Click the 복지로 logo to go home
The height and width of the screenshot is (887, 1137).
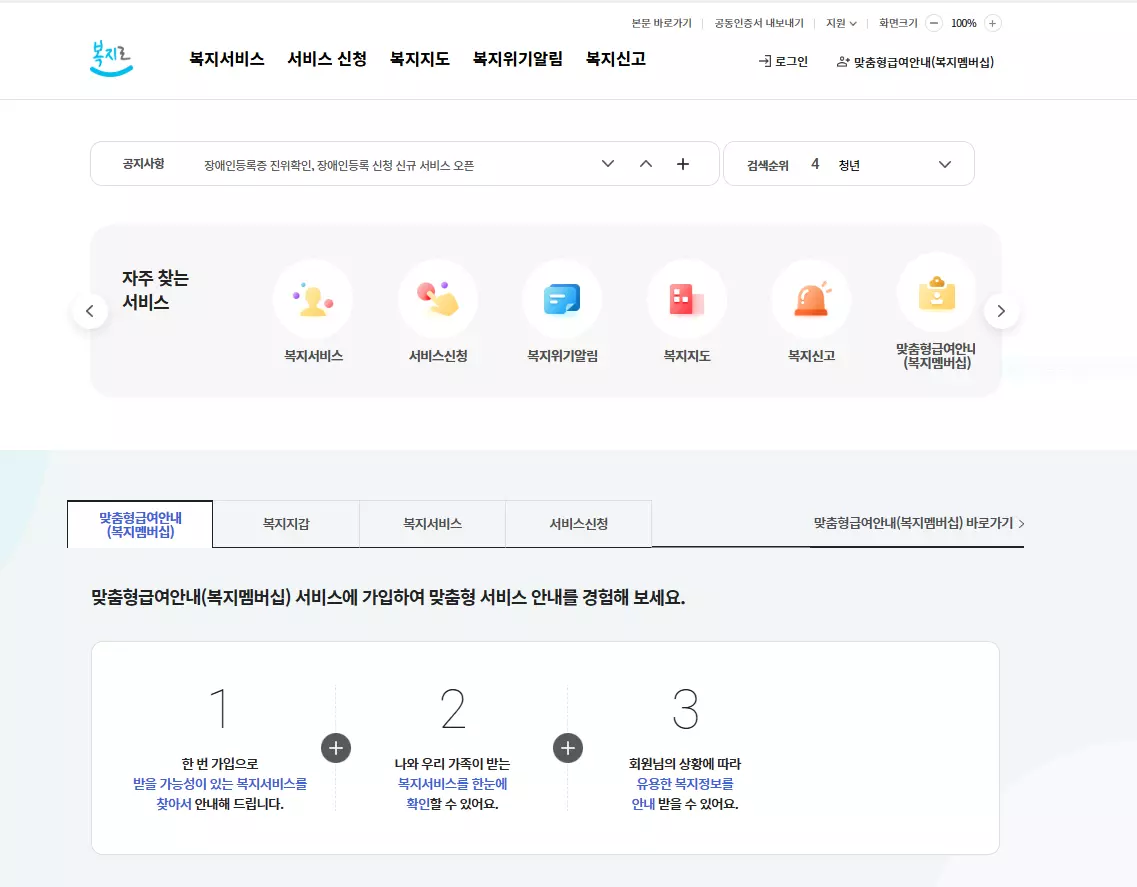tap(111, 60)
